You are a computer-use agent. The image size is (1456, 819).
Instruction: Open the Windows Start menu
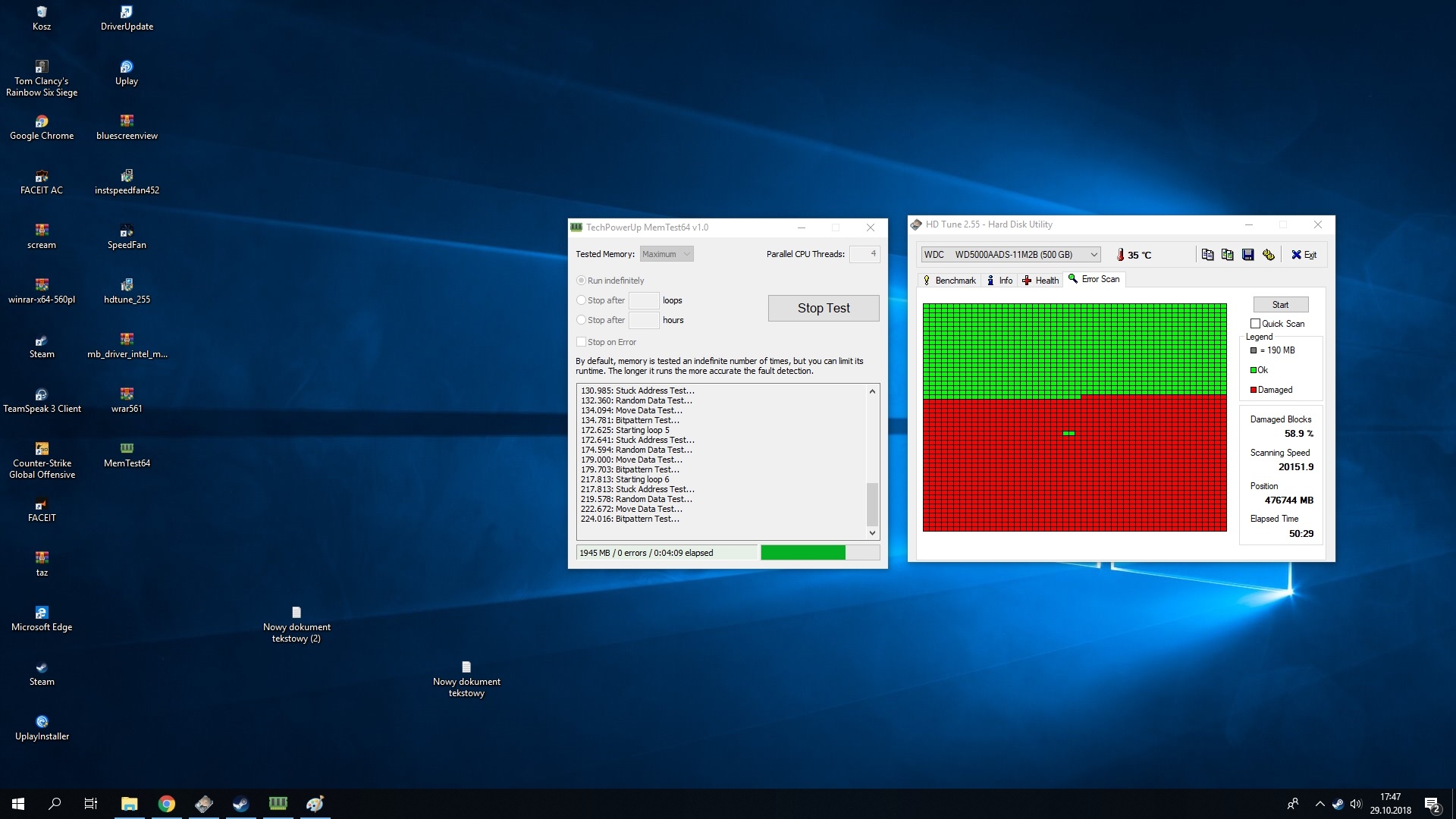(x=18, y=804)
